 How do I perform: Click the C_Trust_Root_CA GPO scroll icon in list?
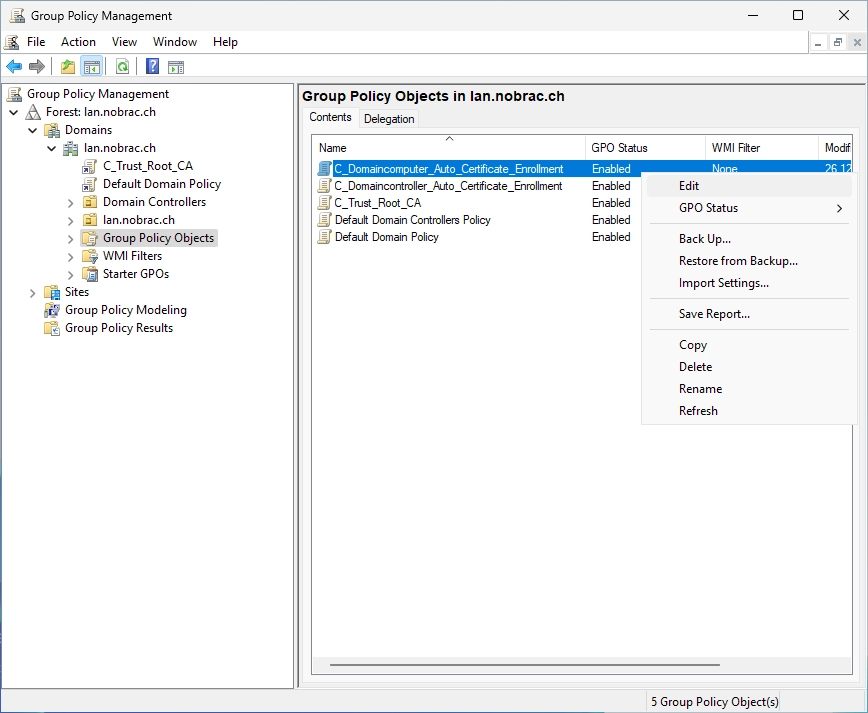pyautogui.click(x=324, y=203)
